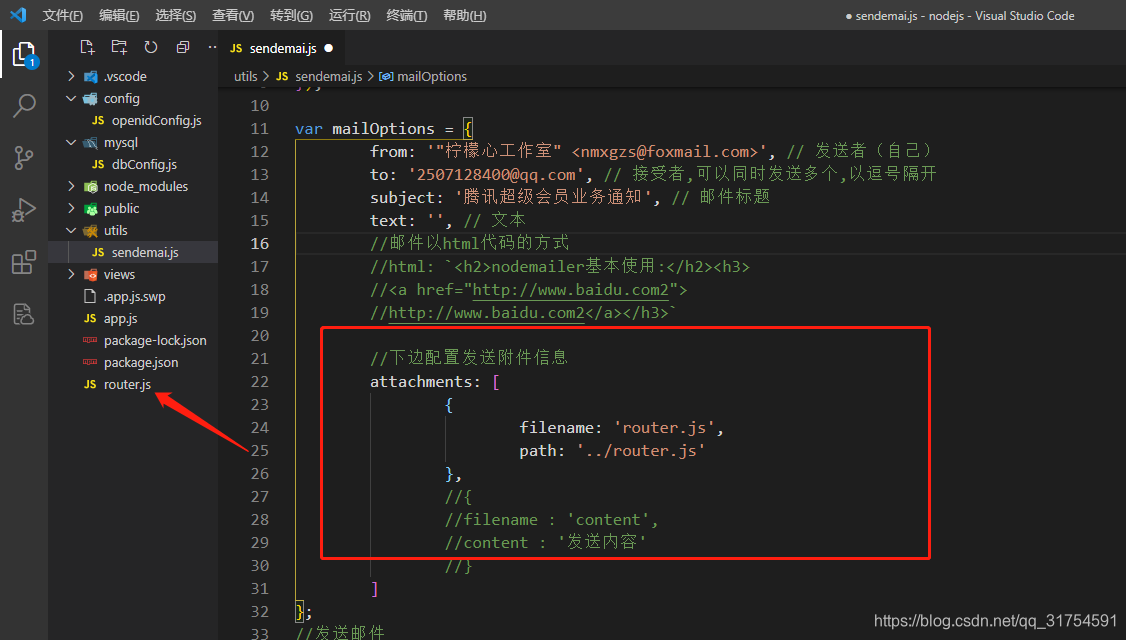
Task: Click the sendemai.js breadcrumb segment
Action: click(x=328, y=76)
